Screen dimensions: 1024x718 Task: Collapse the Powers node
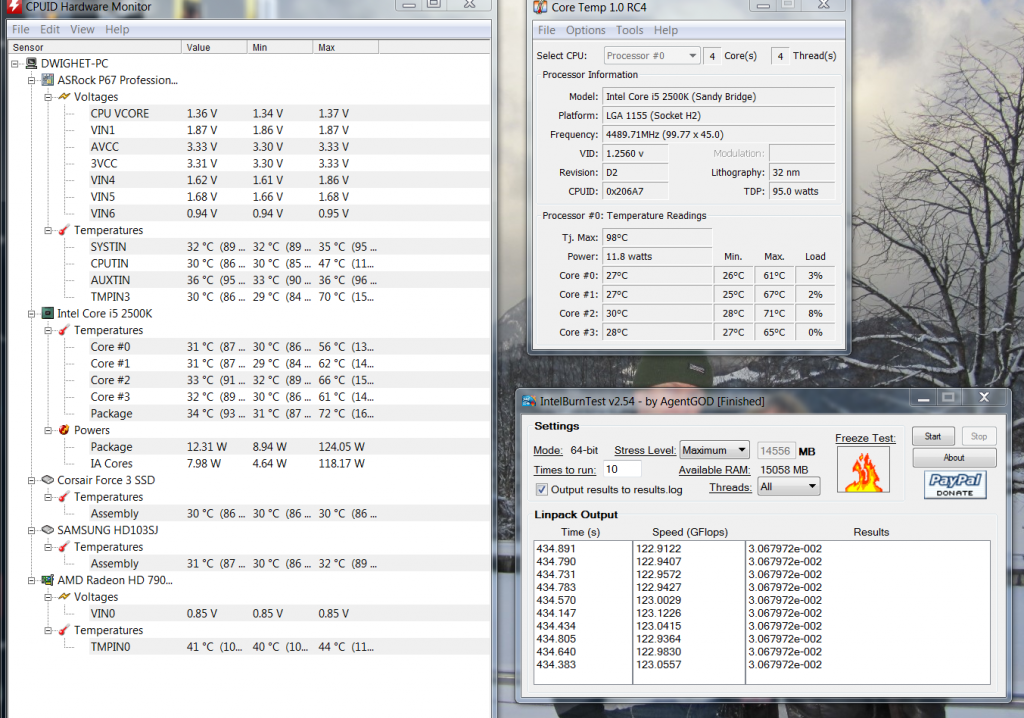[48, 430]
